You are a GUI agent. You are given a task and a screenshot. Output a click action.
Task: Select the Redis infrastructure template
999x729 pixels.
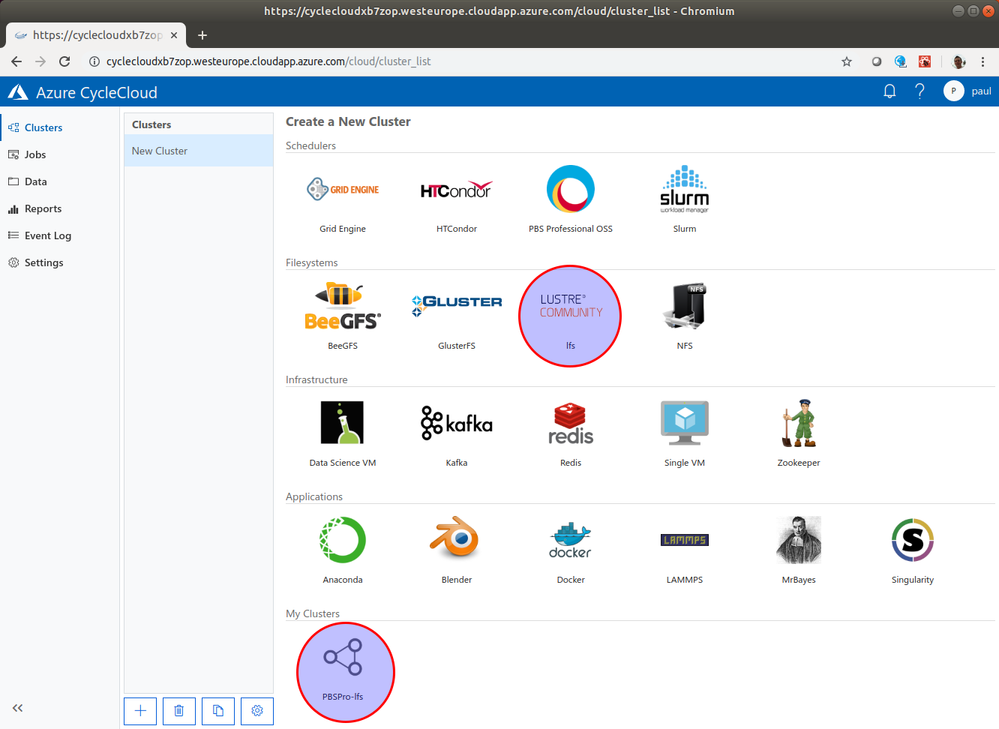coord(570,433)
